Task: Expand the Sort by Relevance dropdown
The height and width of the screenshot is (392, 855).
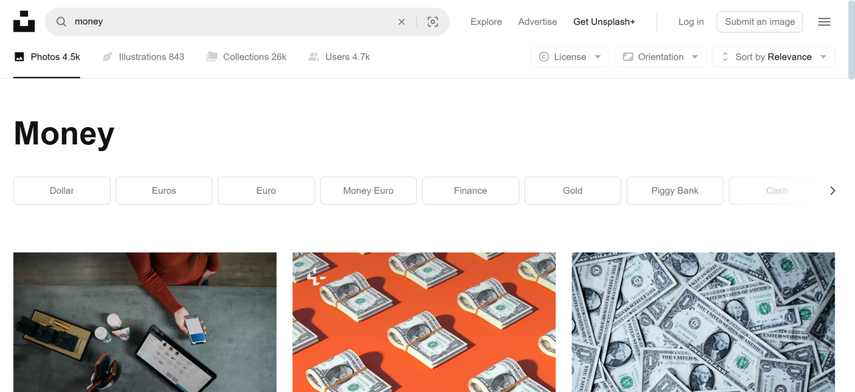Action: 773,57
